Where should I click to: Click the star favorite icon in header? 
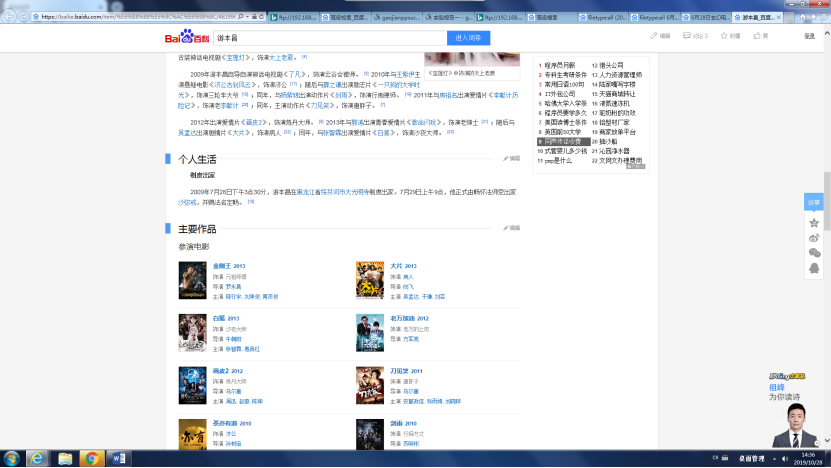[724, 36]
